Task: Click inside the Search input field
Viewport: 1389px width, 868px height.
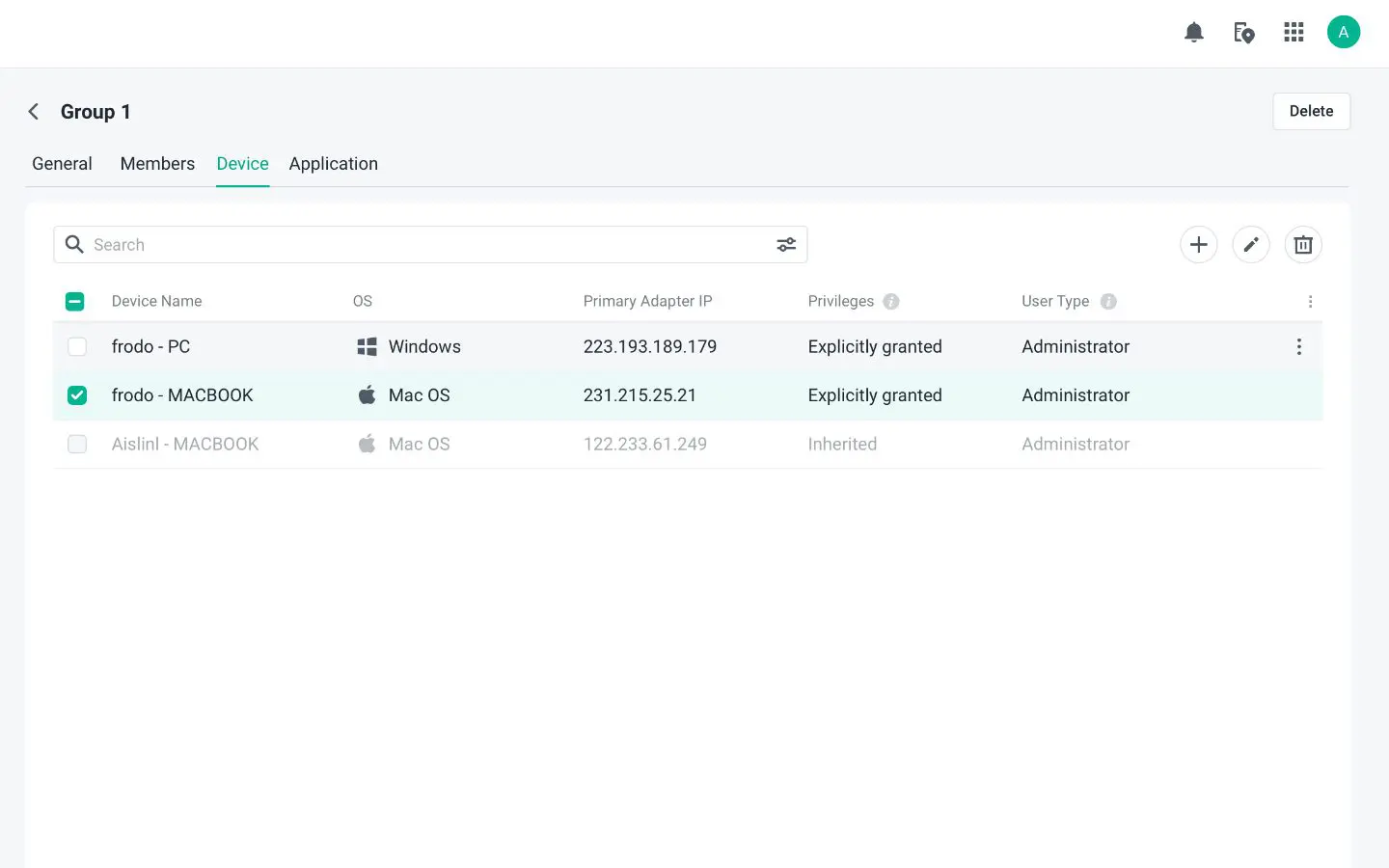Action: [289, 244]
